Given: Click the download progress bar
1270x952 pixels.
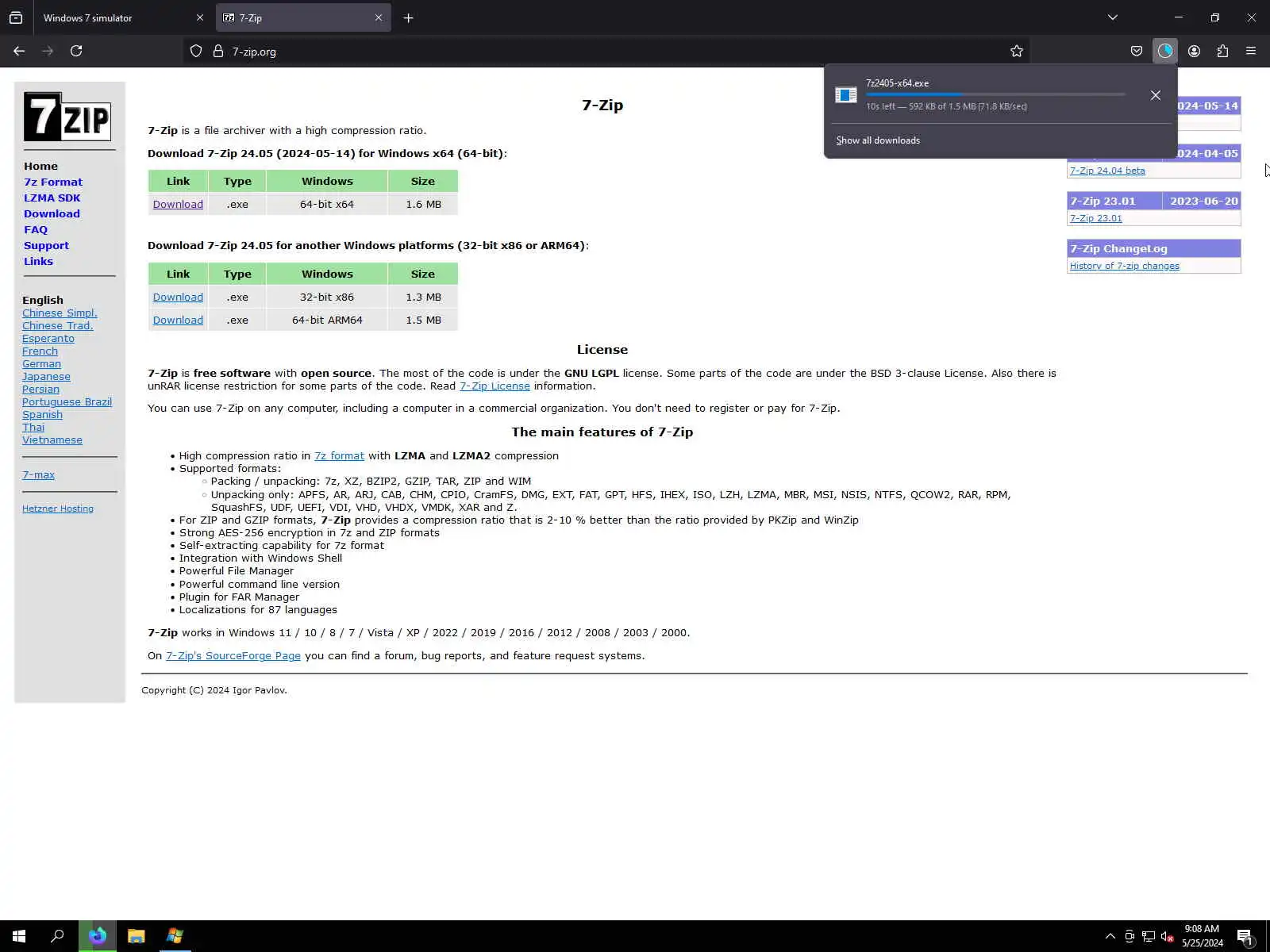Looking at the screenshot, I should [995, 94].
